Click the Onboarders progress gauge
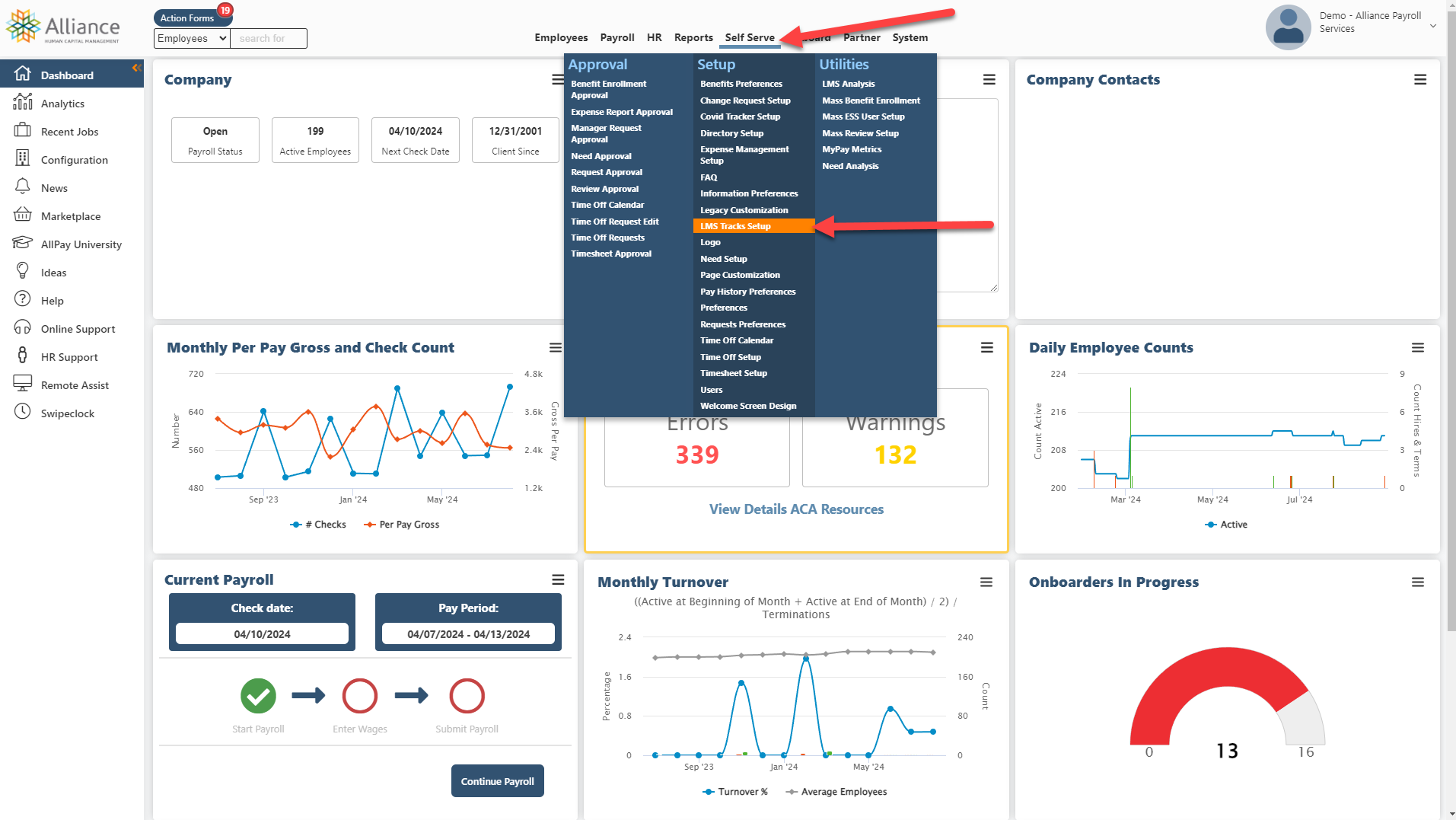This screenshot has height=820, width=1456. pyautogui.click(x=1227, y=696)
